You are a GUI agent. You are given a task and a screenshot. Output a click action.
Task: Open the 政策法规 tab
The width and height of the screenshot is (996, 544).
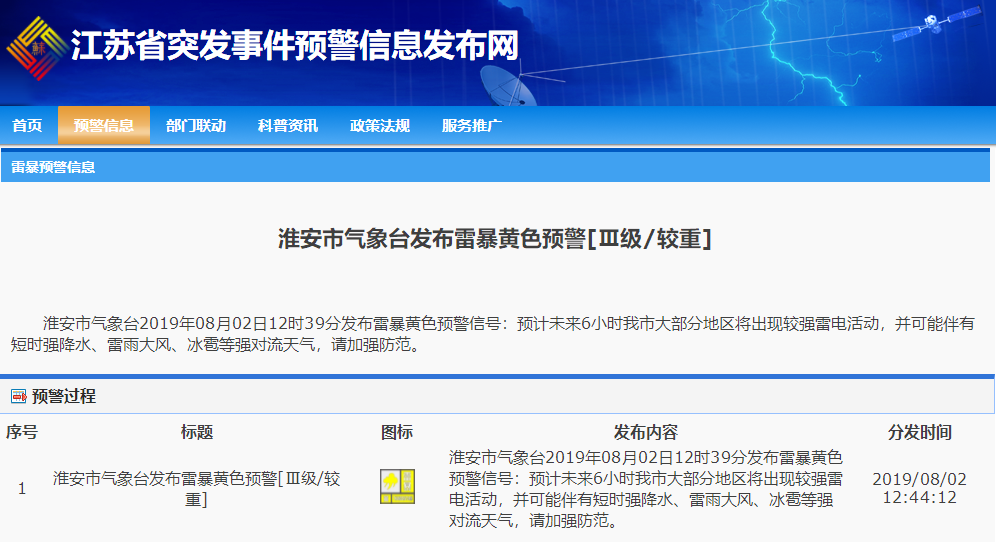point(380,126)
